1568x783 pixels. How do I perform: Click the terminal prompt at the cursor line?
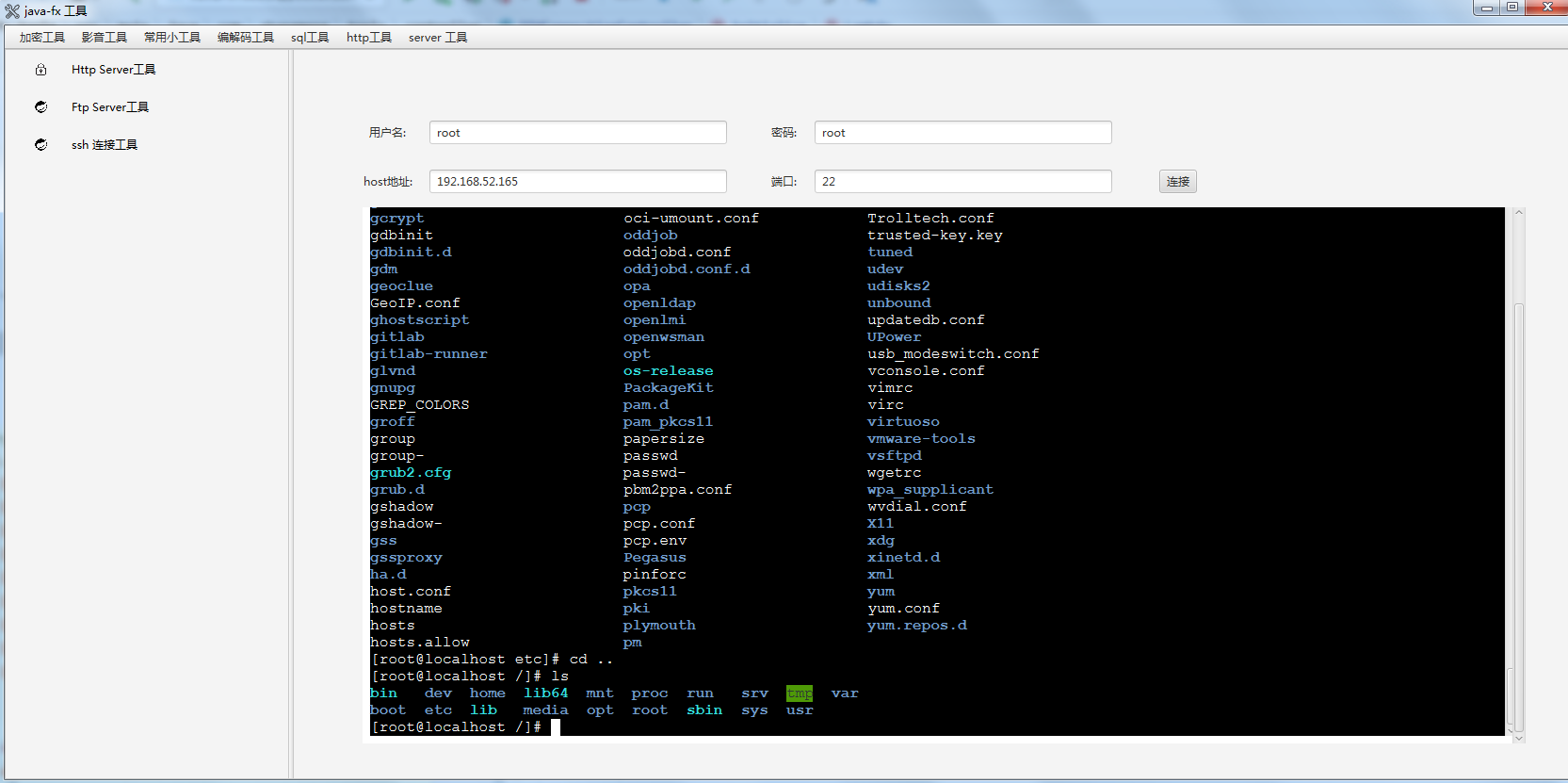[x=556, y=727]
